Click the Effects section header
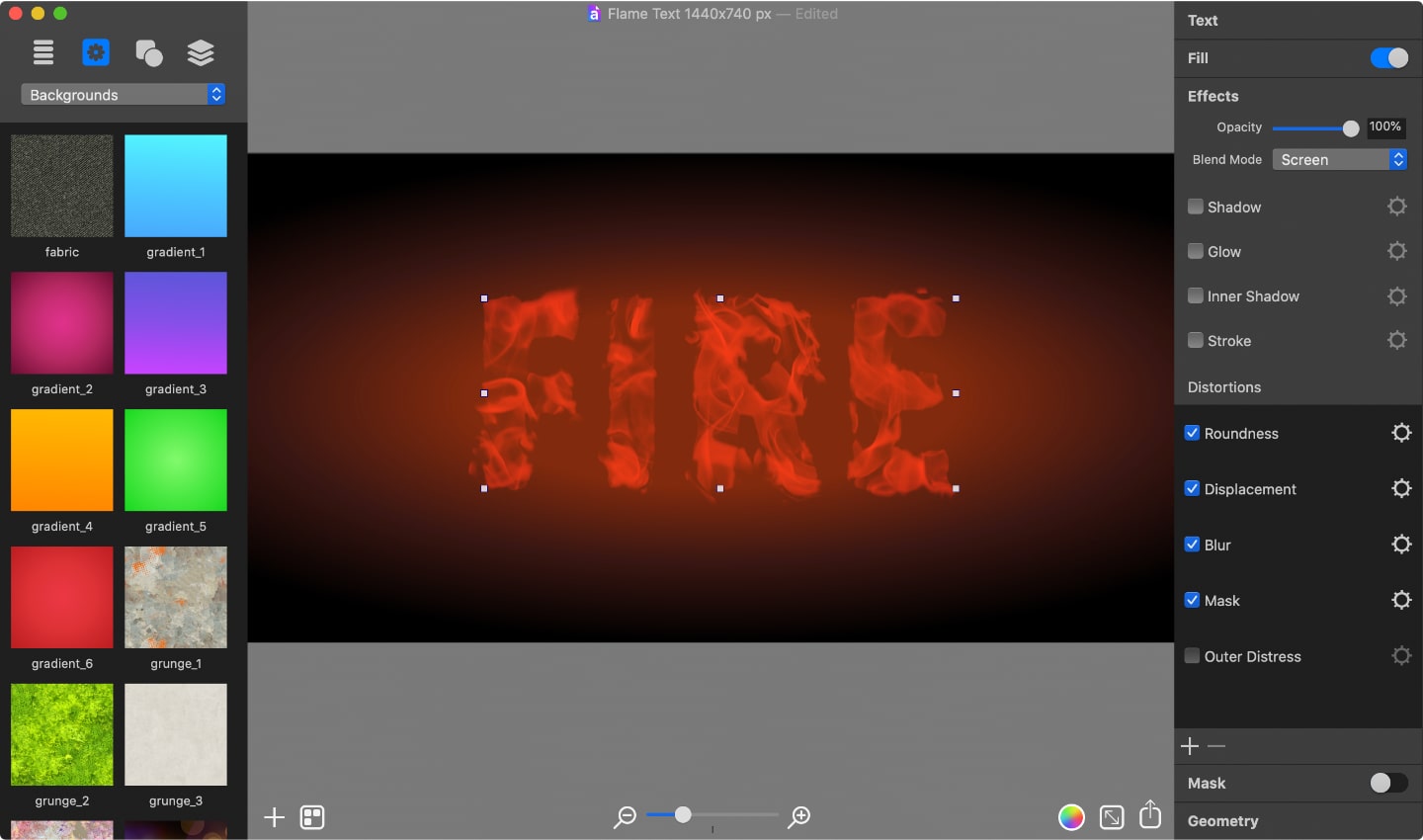Screen dimensions: 1423x840 click(x=1213, y=96)
